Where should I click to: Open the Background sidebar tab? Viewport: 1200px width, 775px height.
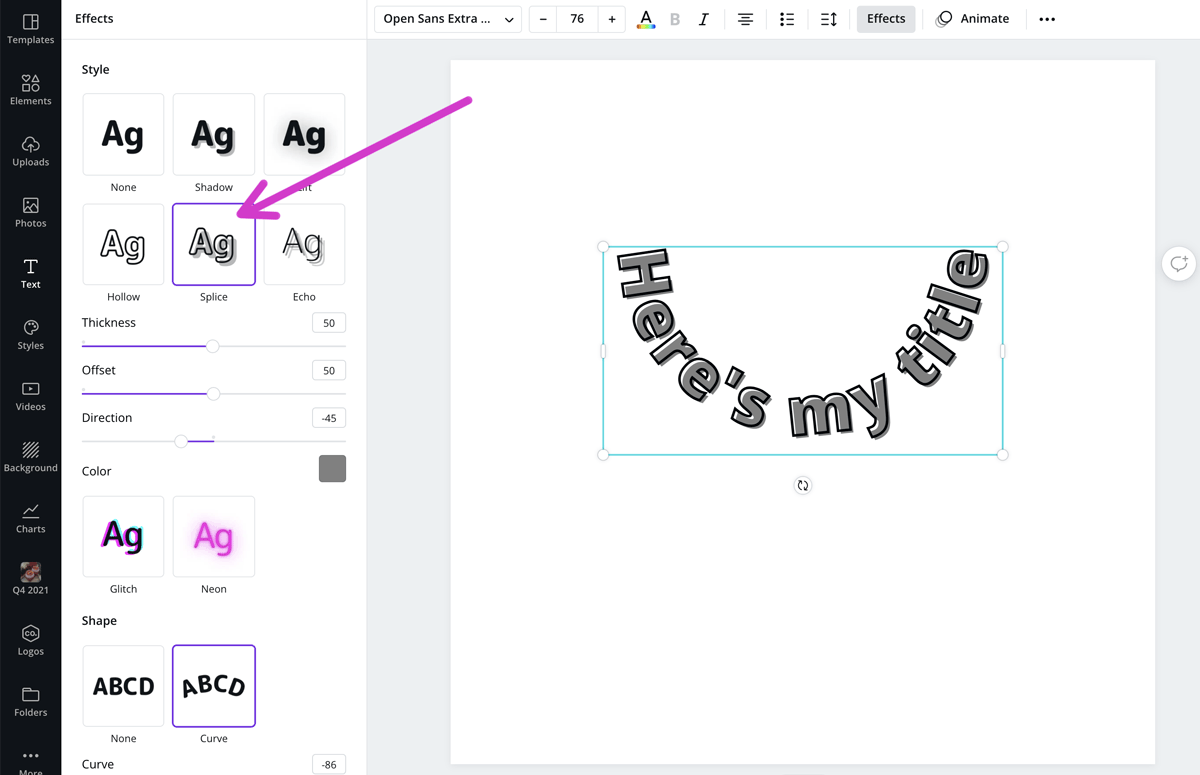coord(30,457)
